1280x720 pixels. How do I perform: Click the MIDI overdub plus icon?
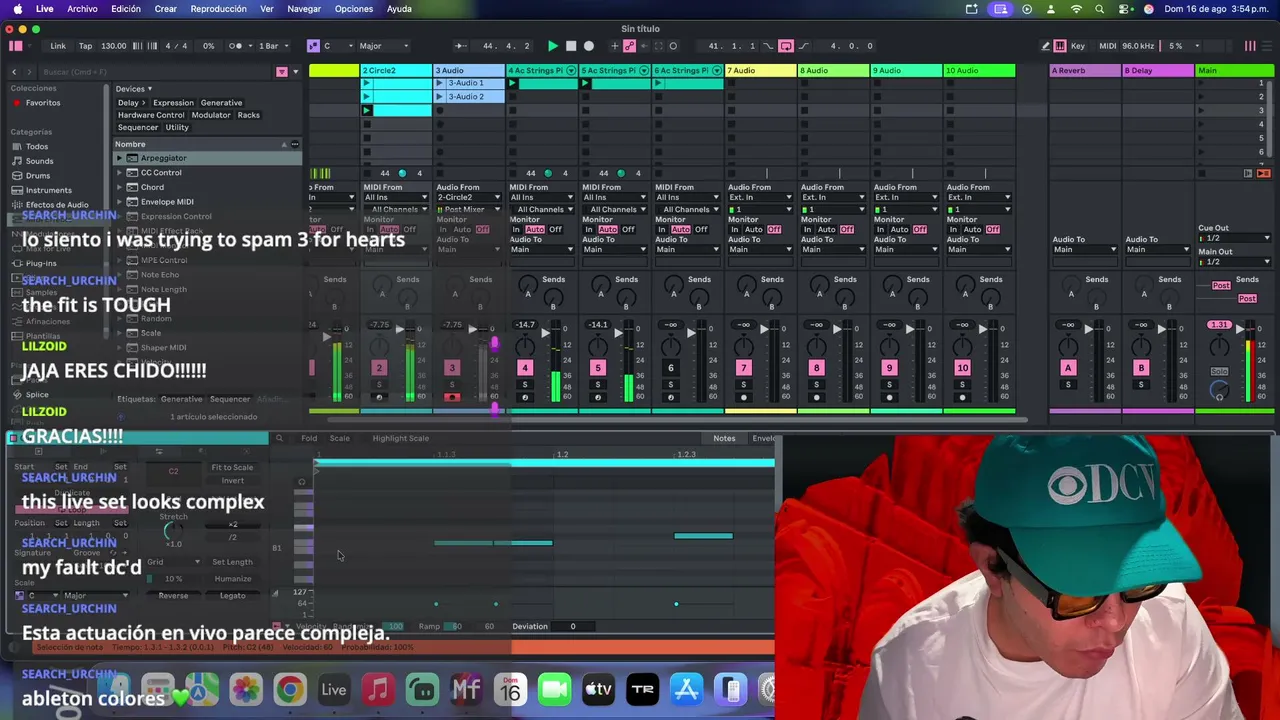(615, 46)
